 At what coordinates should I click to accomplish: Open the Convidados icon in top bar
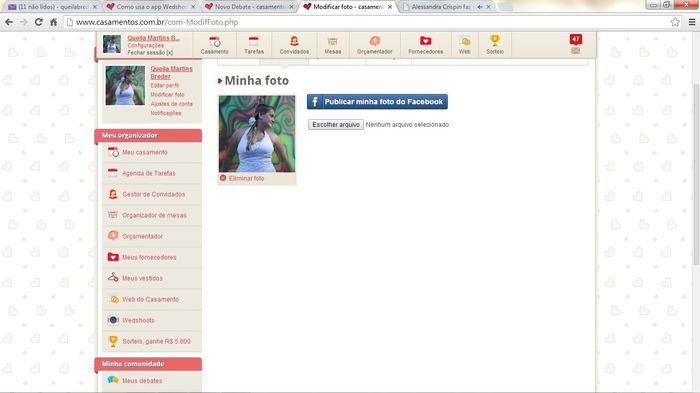[294, 42]
